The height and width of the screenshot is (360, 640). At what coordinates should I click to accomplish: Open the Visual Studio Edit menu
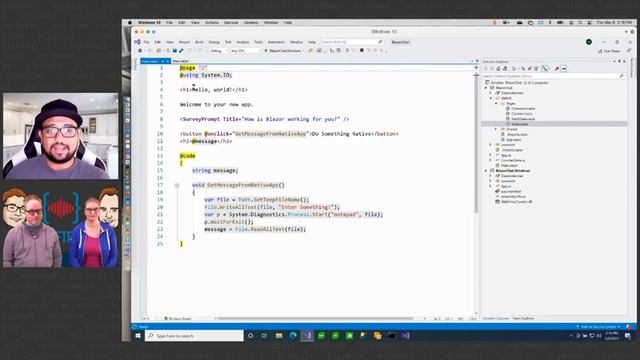pyautogui.click(x=158, y=42)
